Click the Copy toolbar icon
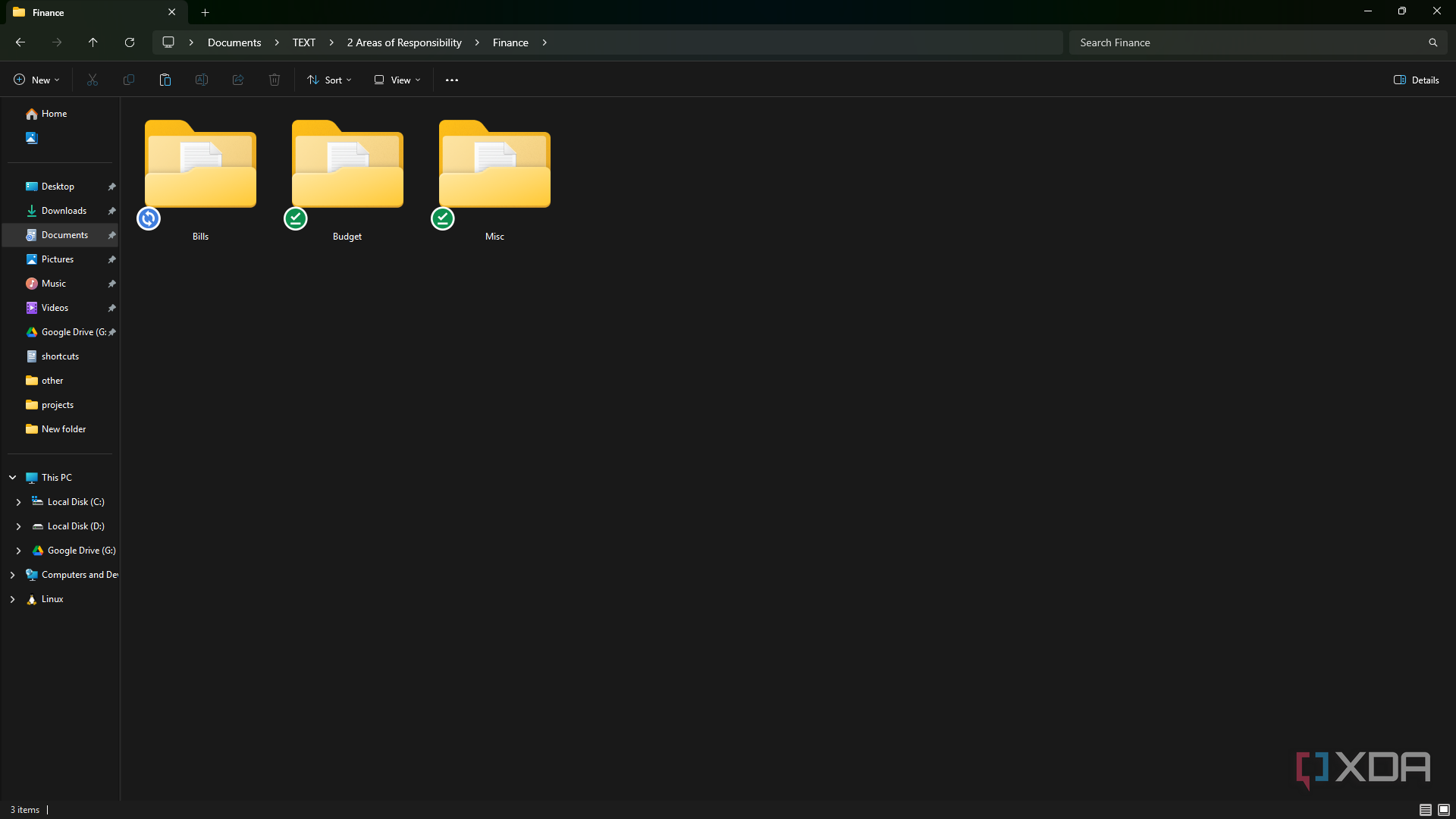The image size is (1456, 819). (129, 80)
